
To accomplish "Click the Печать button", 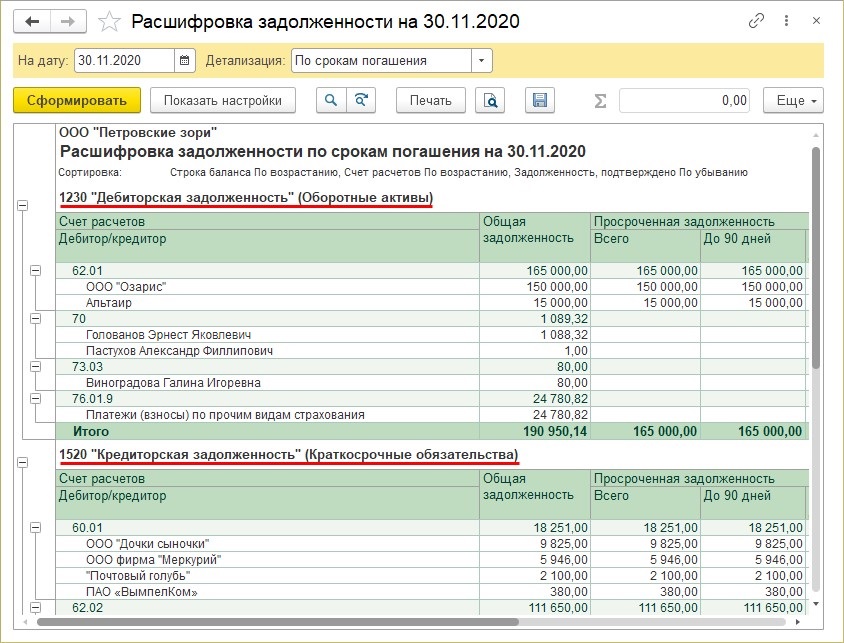I will pos(431,100).
